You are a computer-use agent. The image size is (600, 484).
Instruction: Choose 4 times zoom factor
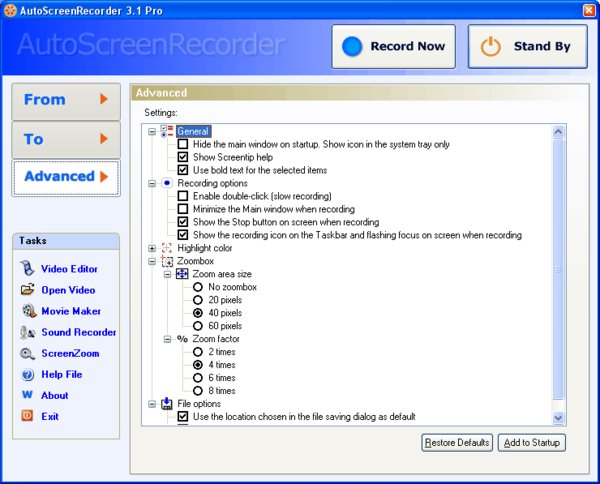[198, 365]
